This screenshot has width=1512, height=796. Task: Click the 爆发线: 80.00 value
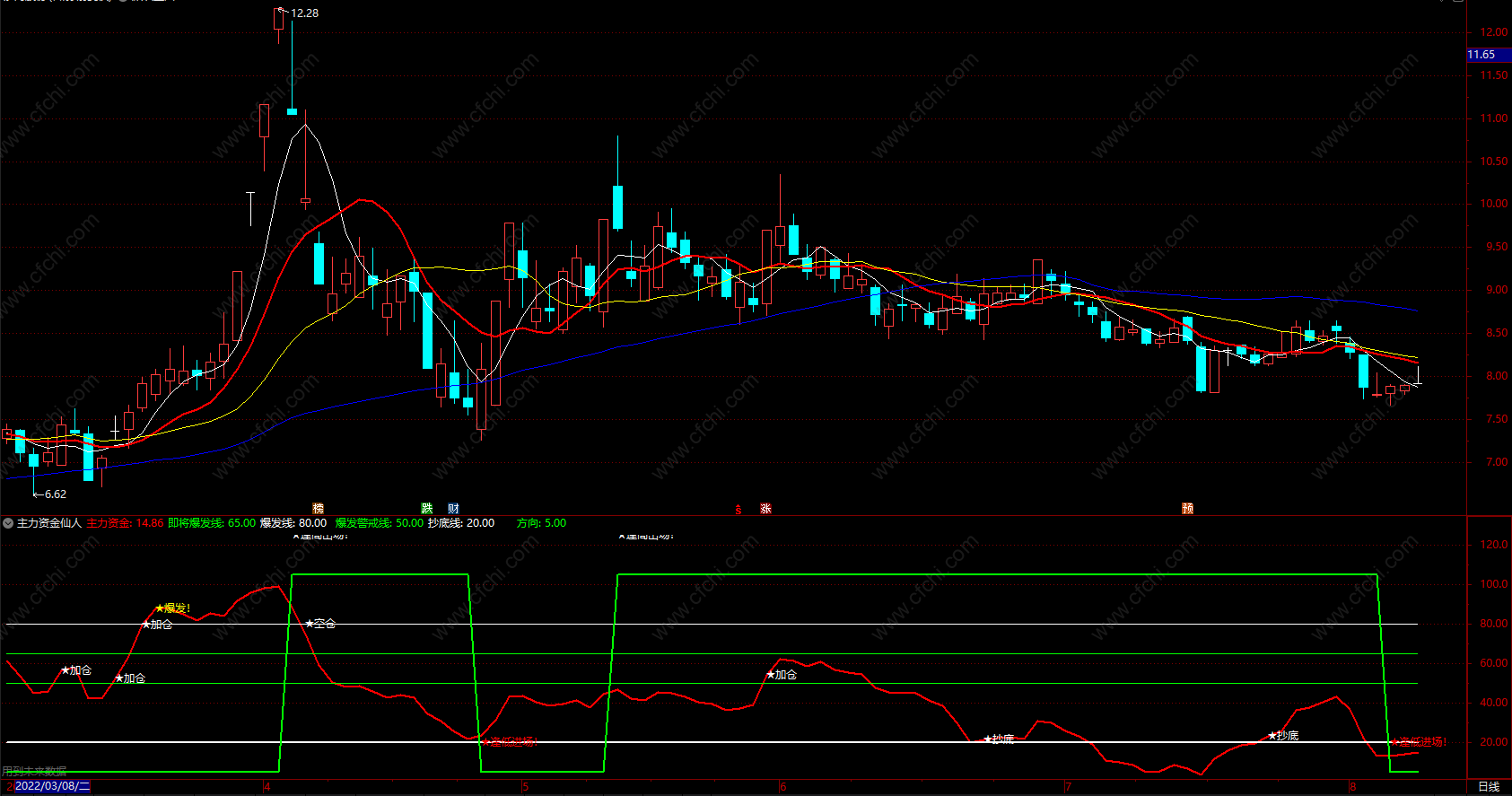293,523
